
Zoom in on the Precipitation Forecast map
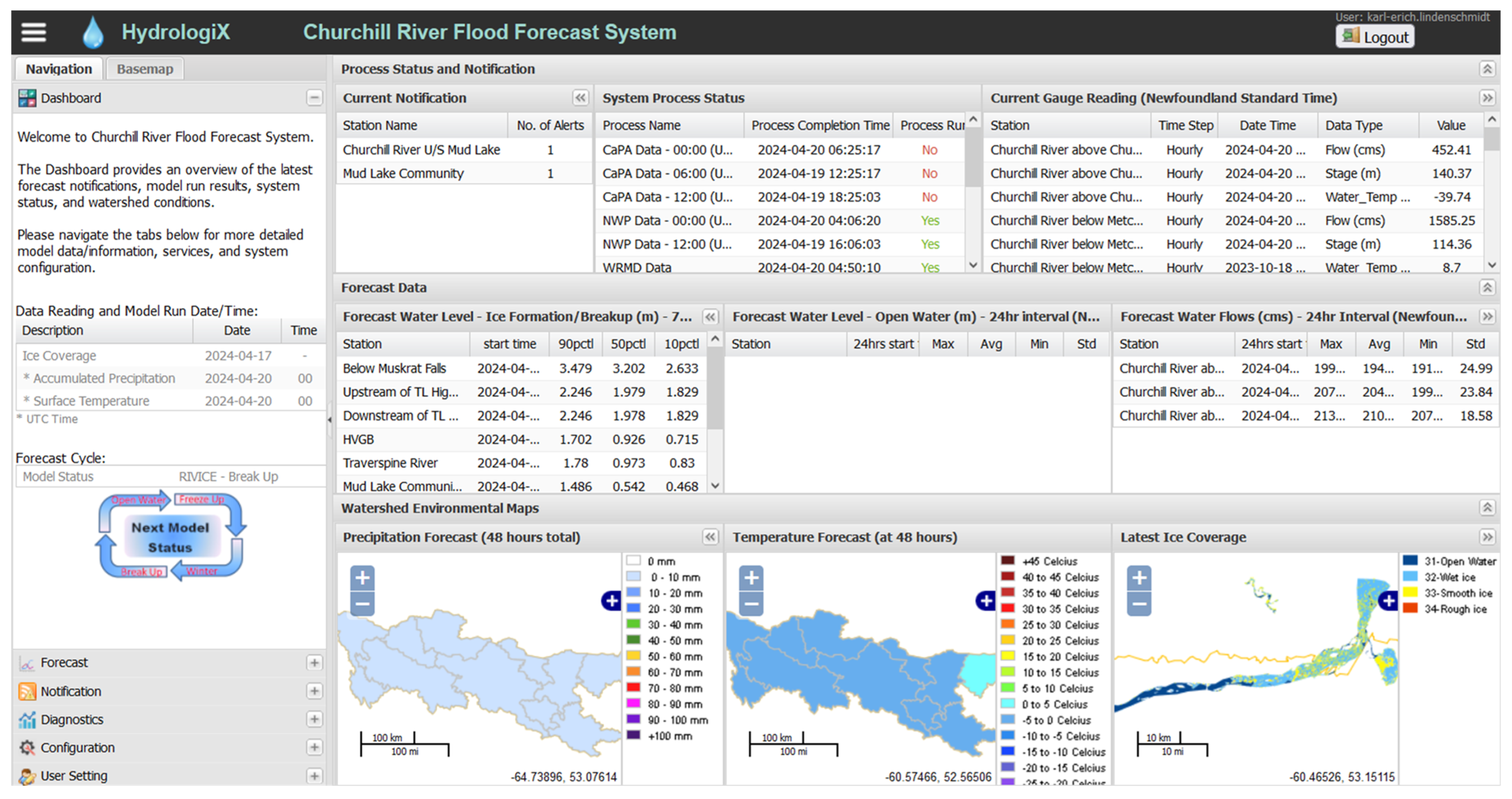click(x=362, y=578)
